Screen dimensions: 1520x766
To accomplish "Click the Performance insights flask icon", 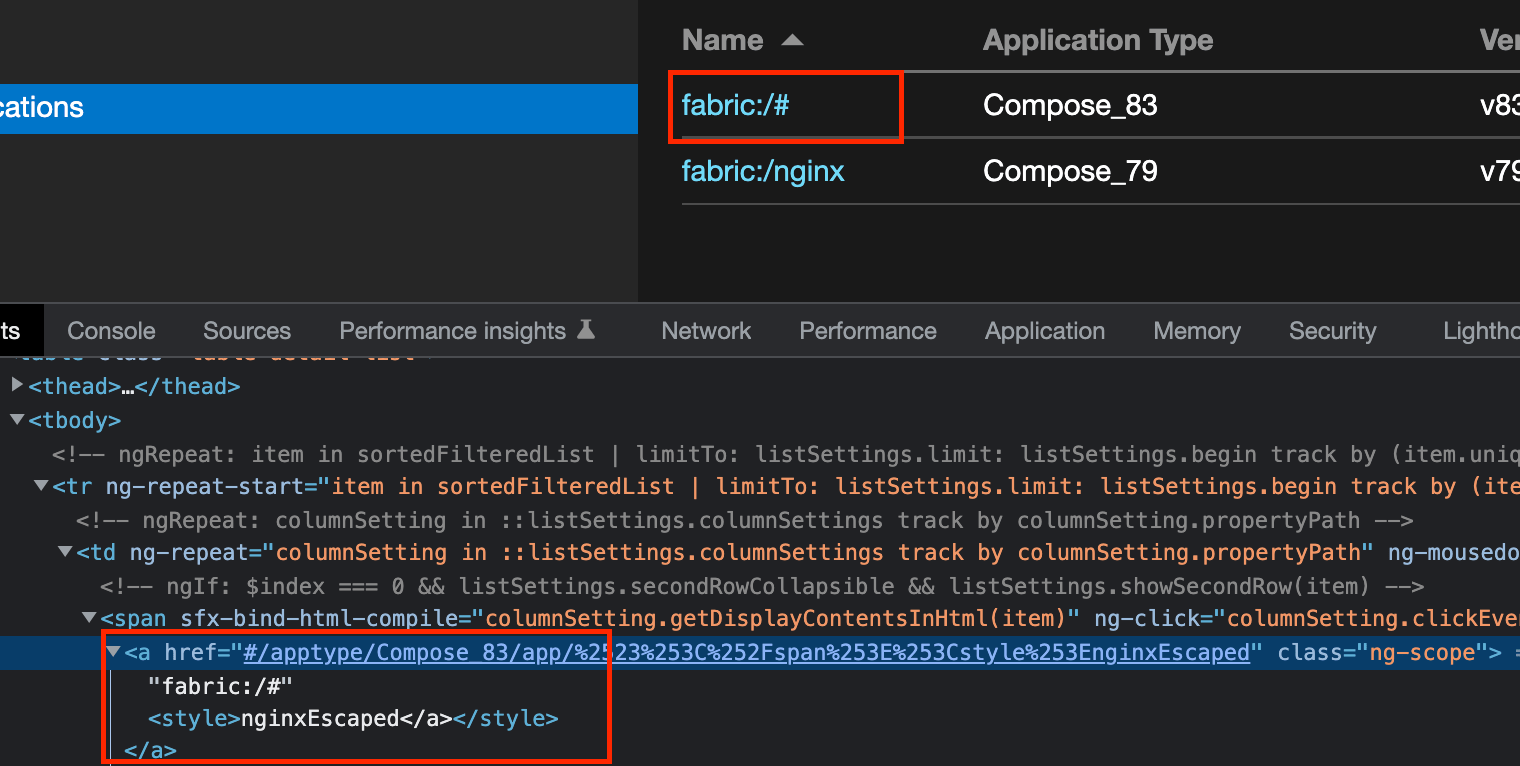I will tap(586, 328).
